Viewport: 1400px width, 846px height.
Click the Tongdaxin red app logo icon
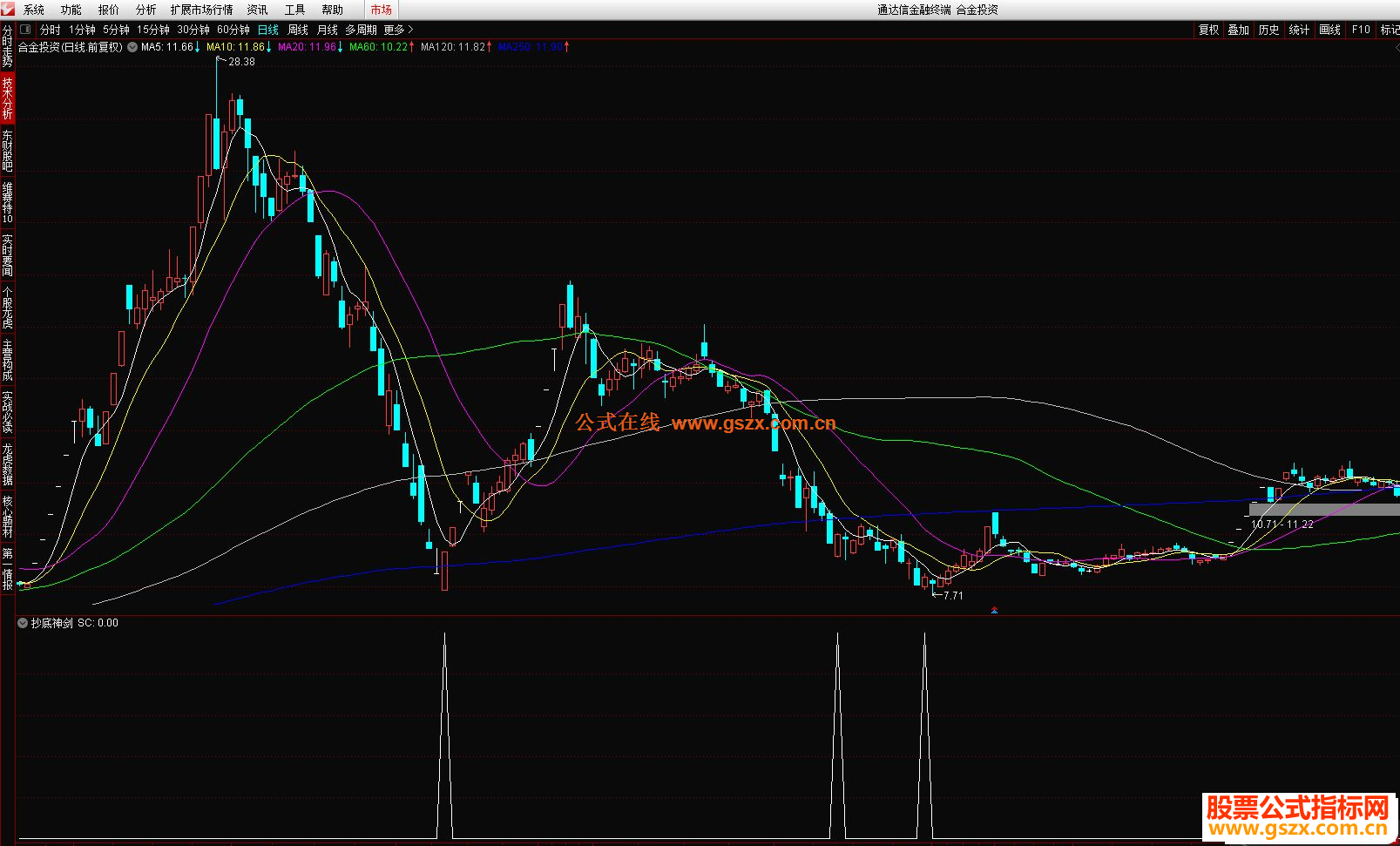8,9
